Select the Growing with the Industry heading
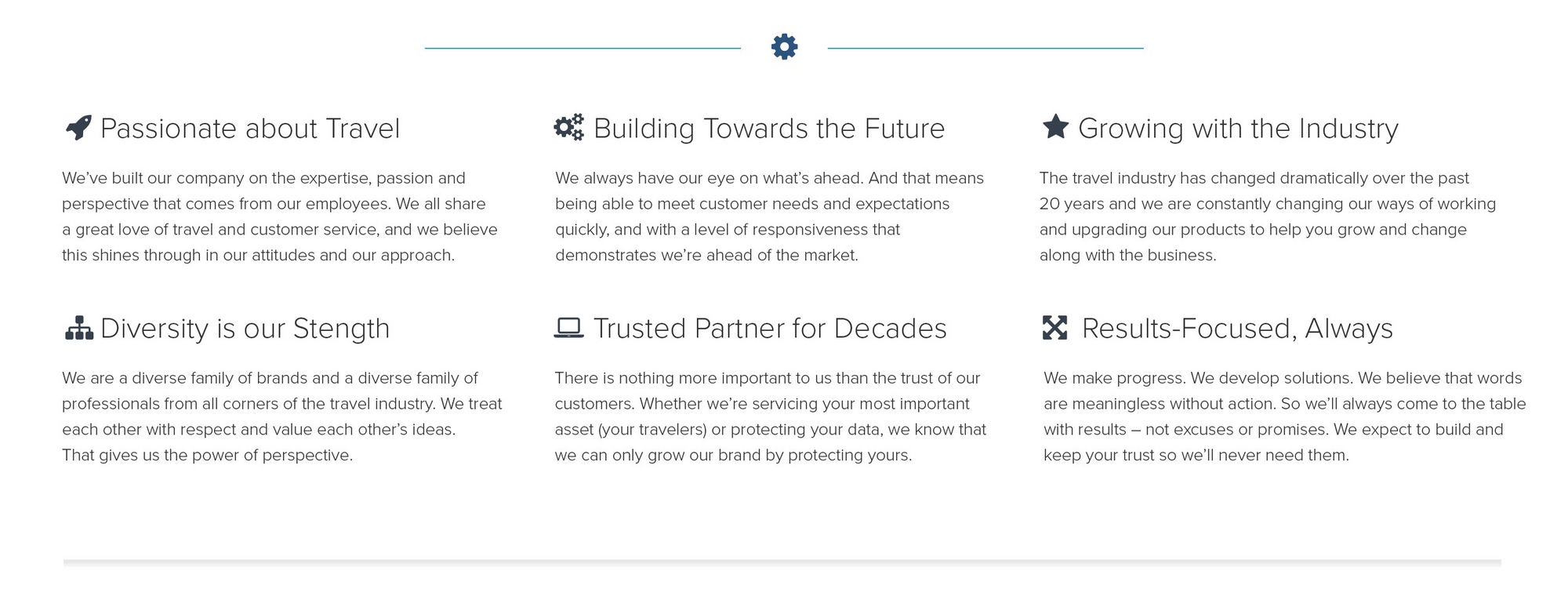 click(1238, 129)
